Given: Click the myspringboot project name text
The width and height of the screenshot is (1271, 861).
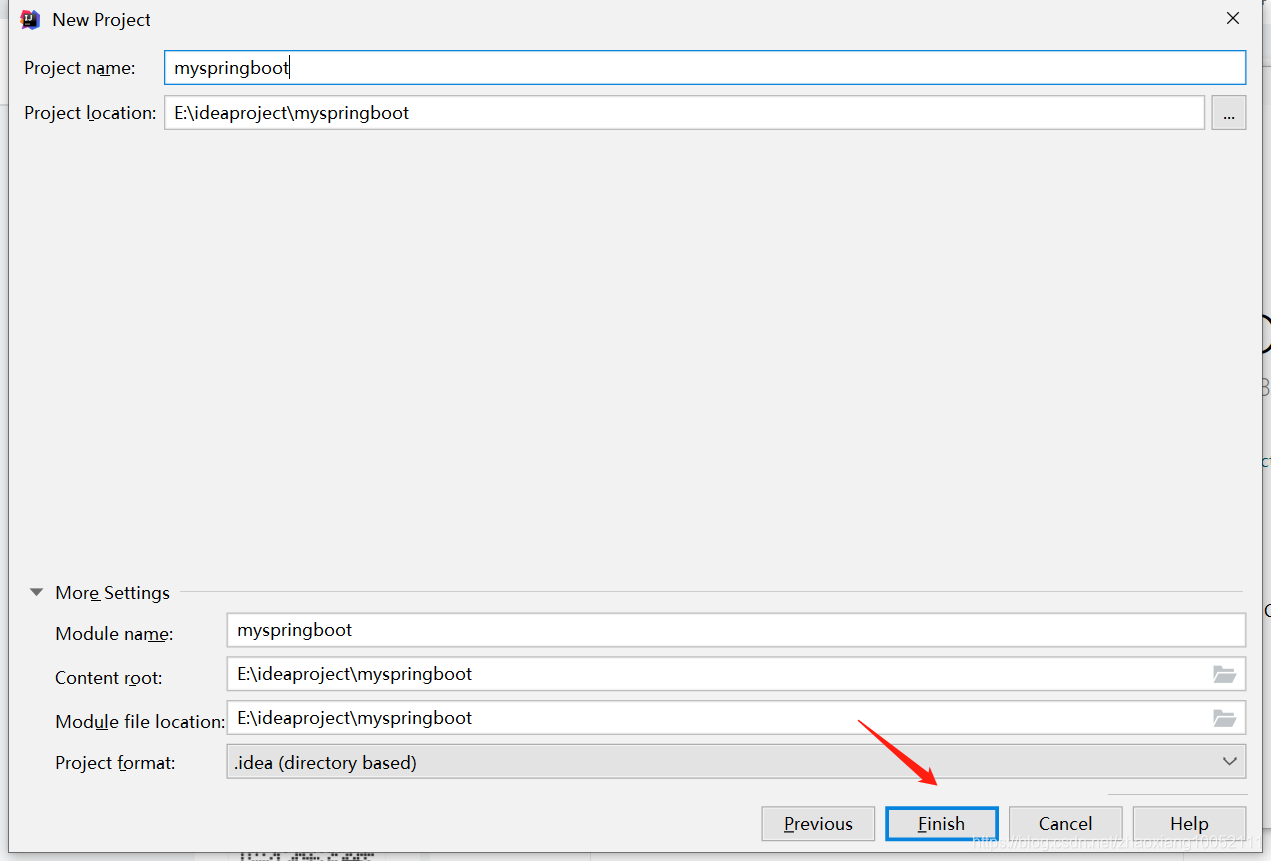Looking at the screenshot, I should 231,67.
